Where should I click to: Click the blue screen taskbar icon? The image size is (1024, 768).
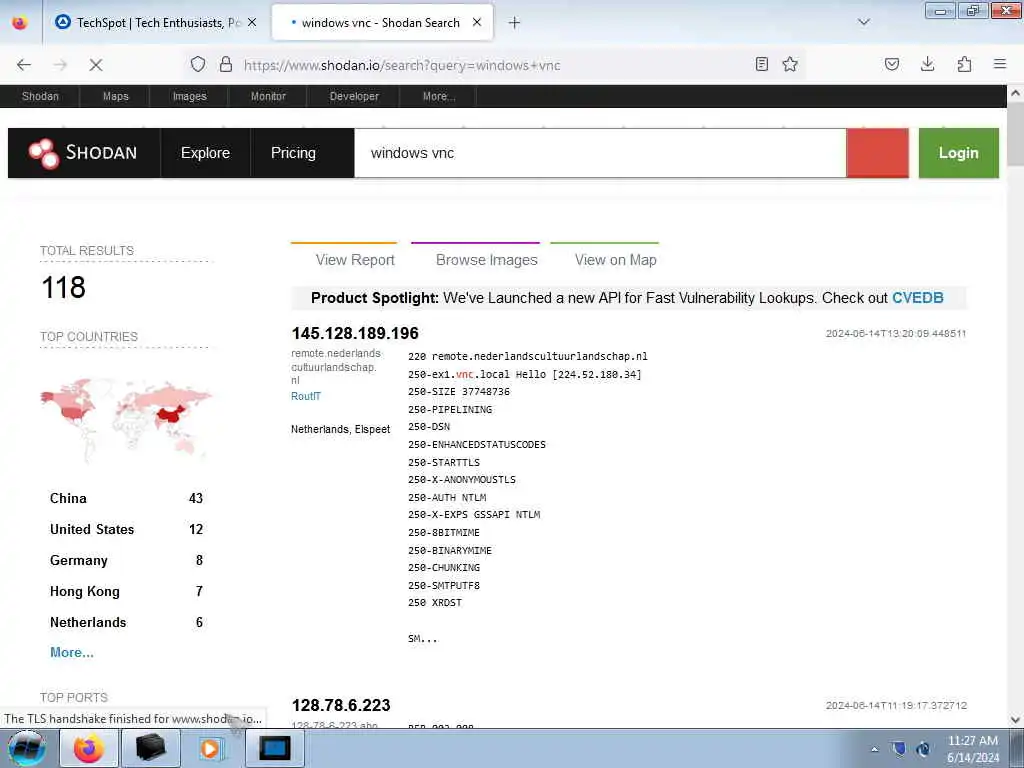tap(274, 749)
